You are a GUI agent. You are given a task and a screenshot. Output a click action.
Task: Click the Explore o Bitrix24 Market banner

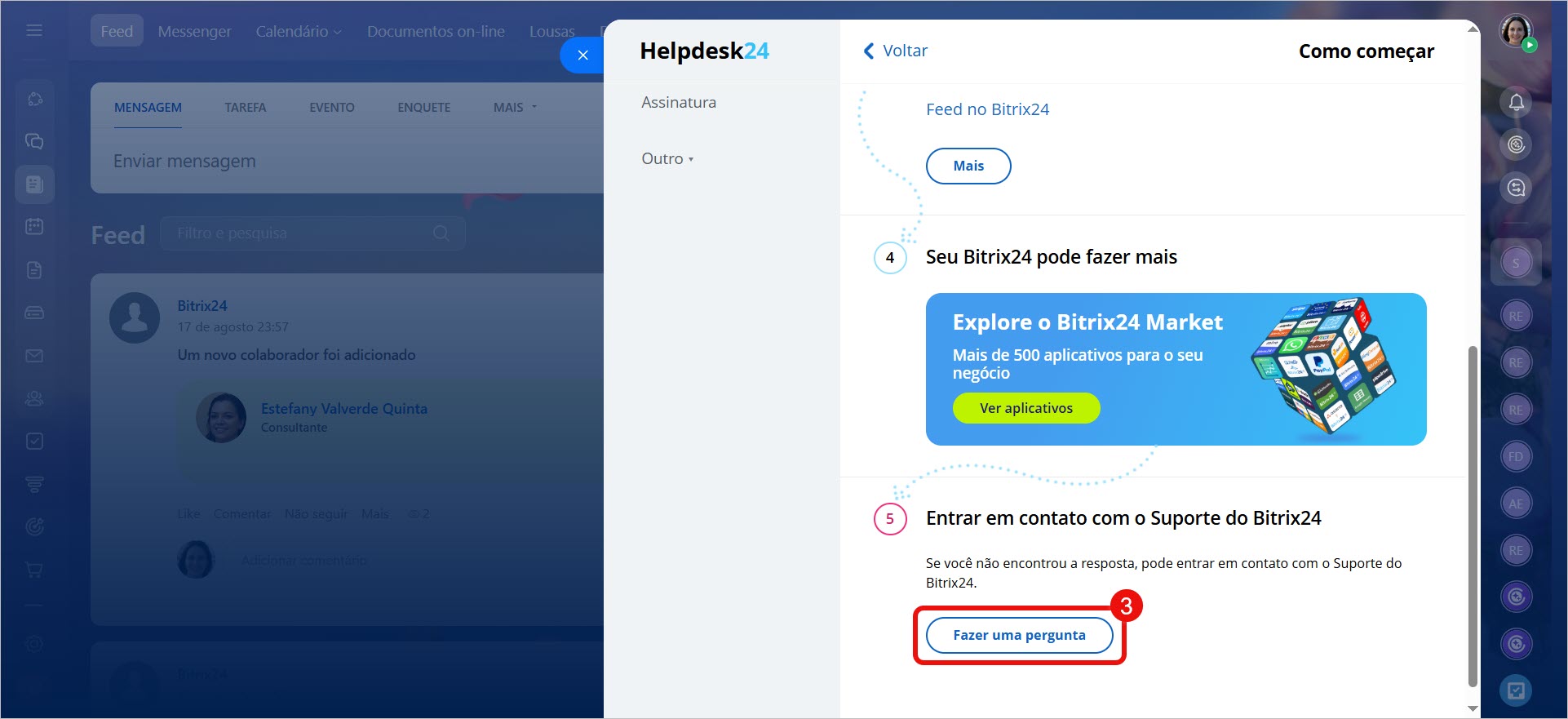pos(1176,369)
